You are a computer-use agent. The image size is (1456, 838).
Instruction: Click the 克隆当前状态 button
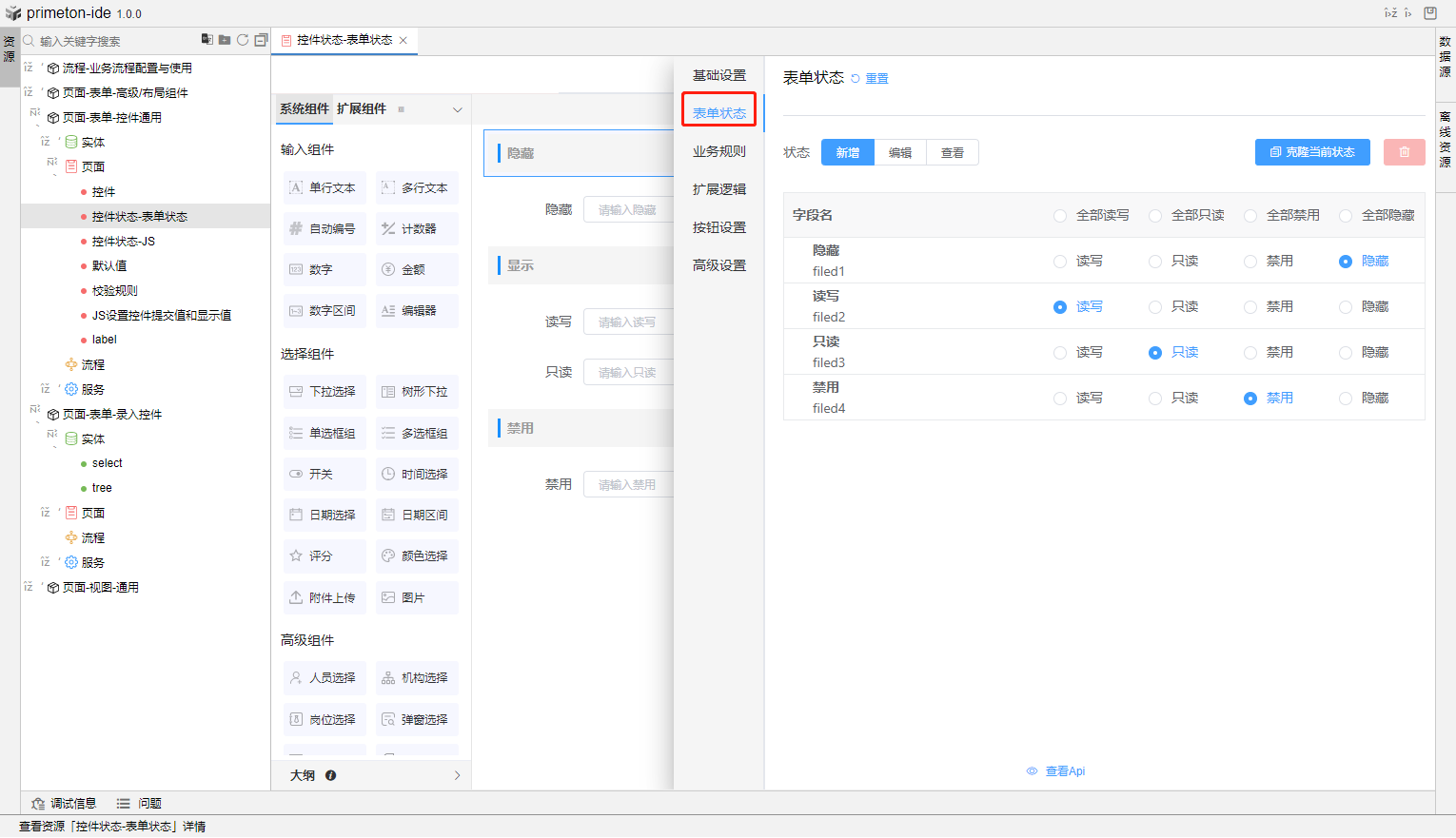(1312, 152)
